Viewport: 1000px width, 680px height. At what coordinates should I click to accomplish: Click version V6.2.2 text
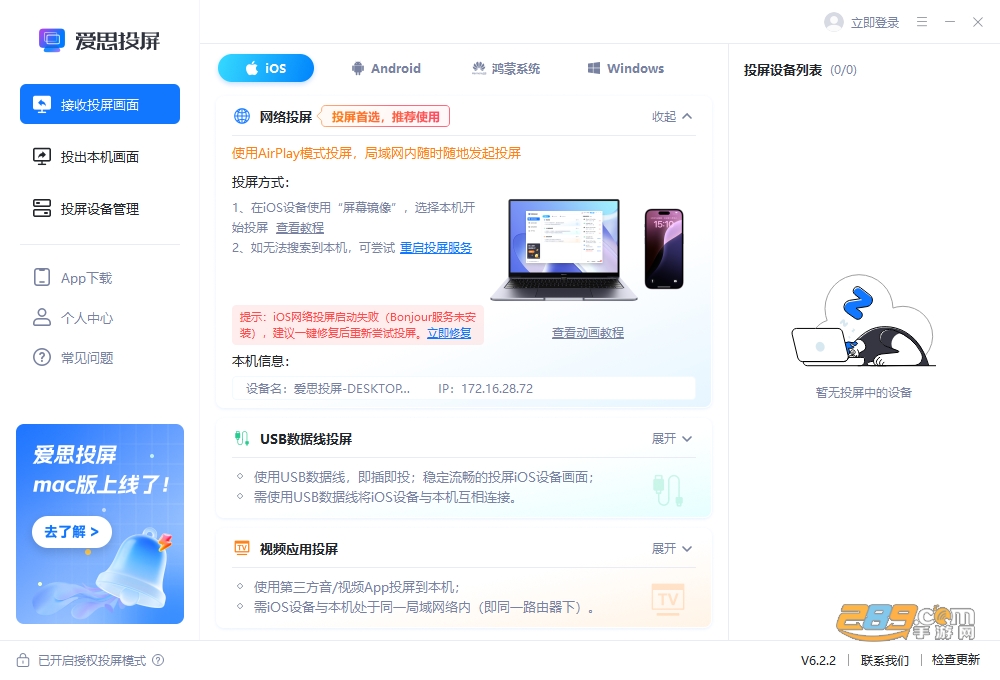[x=818, y=660]
